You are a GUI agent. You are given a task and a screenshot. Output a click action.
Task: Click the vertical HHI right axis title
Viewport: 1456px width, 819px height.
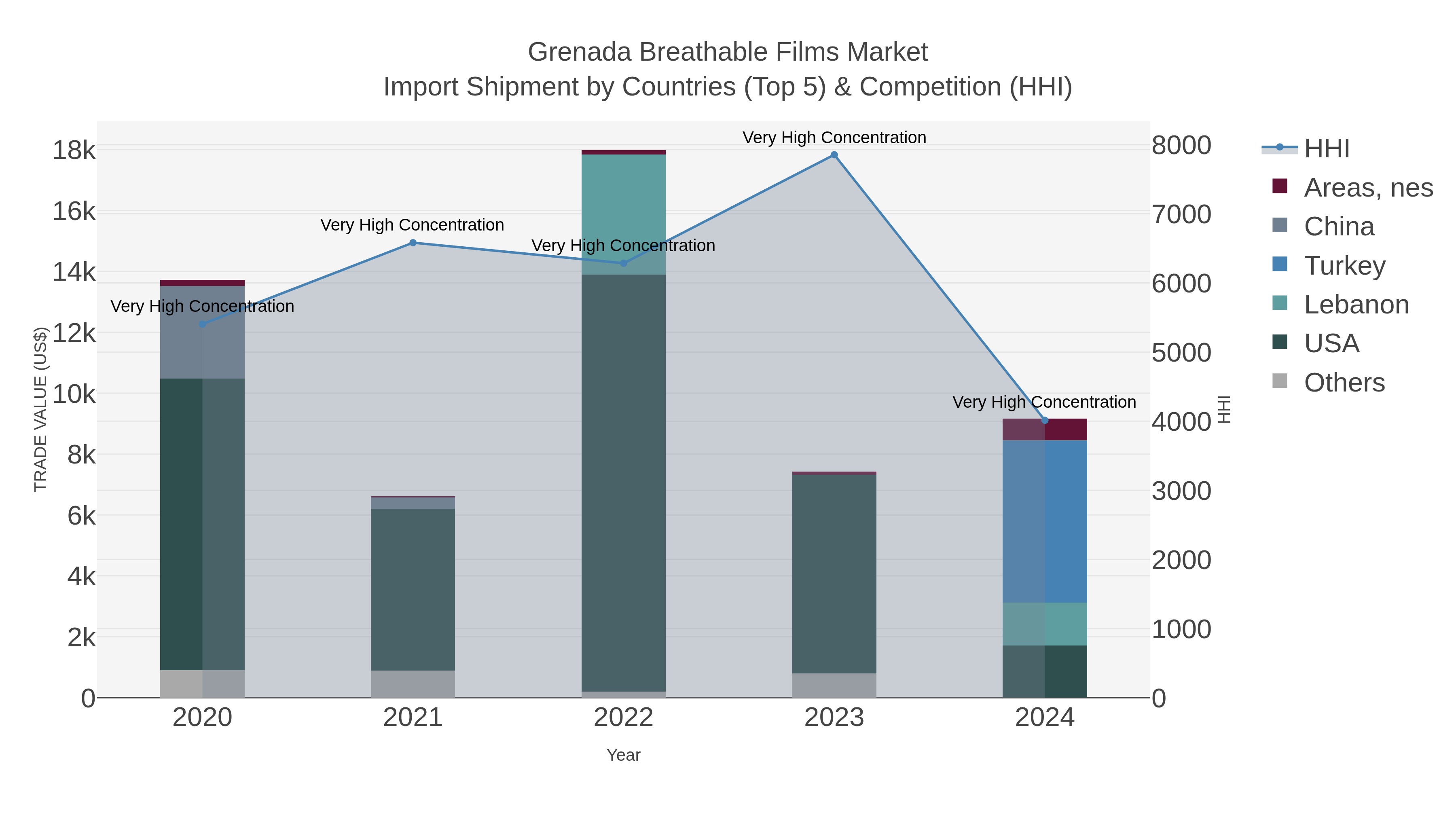[1224, 409]
